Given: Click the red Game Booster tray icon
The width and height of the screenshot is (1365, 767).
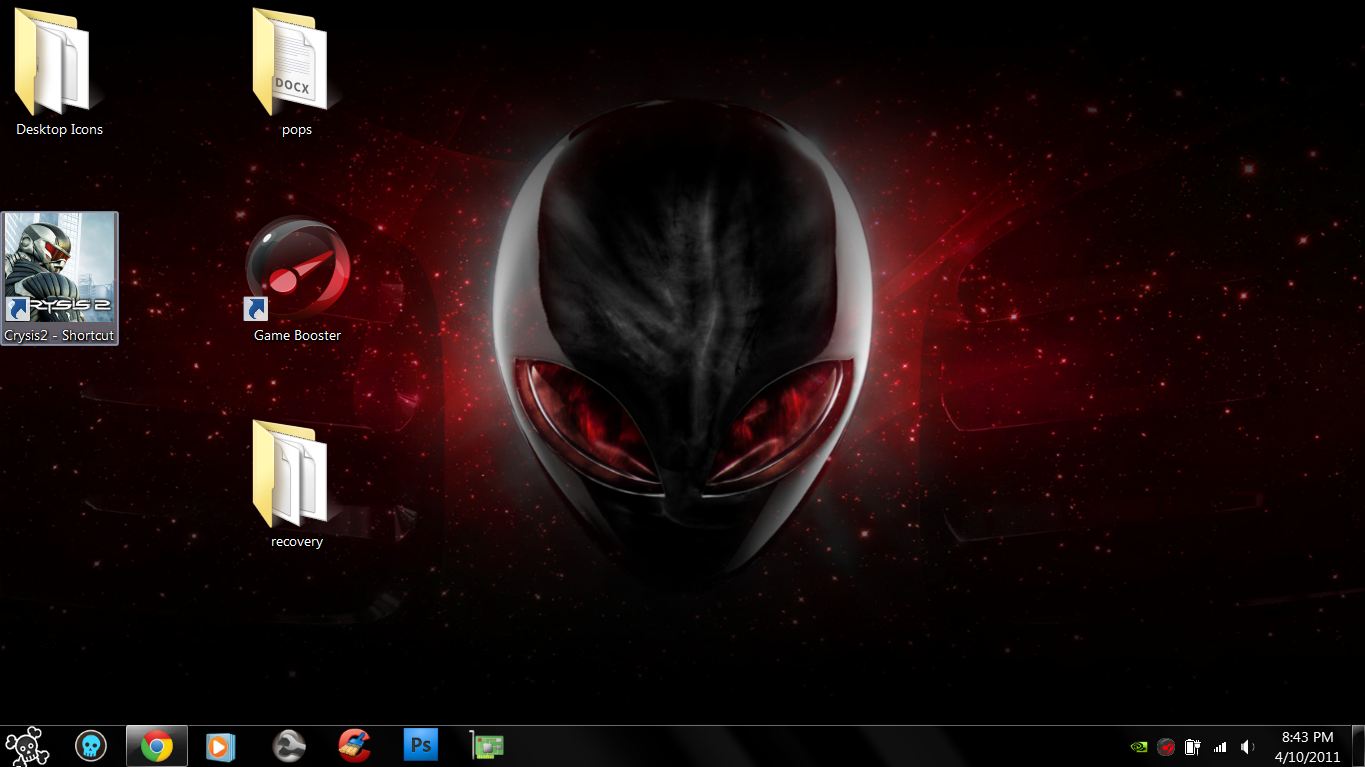Looking at the screenshot, I should pos(1165,746).
